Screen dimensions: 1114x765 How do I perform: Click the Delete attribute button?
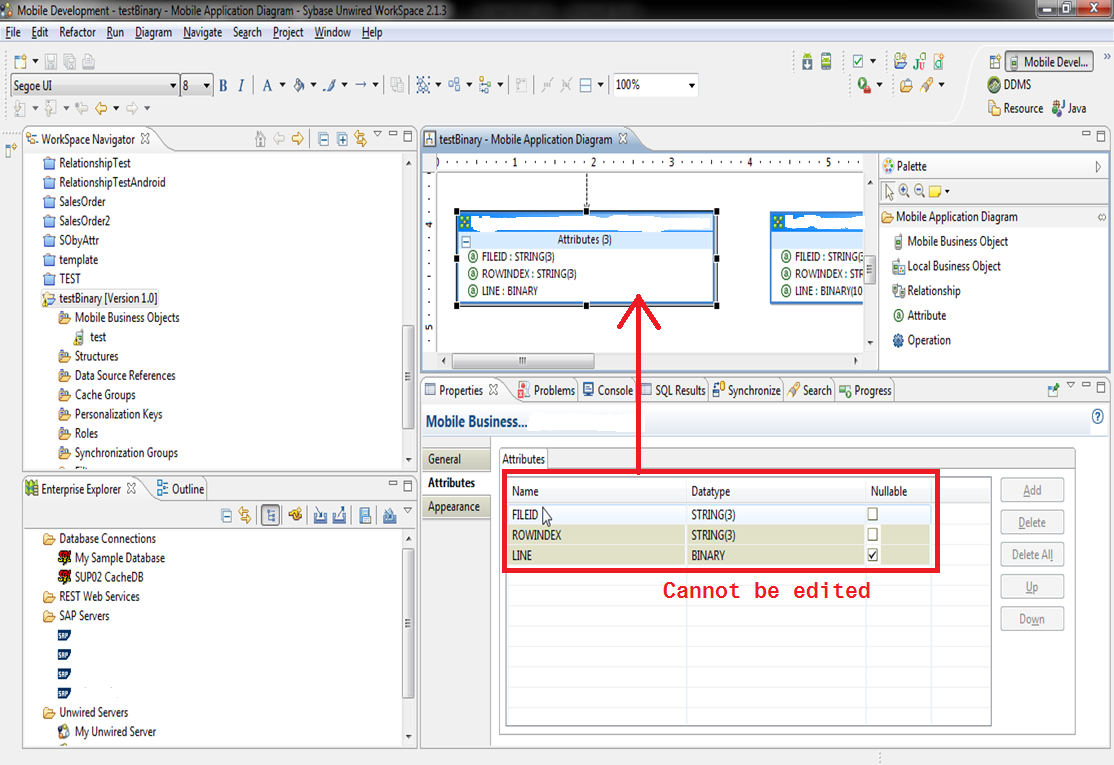point(1032,522)
